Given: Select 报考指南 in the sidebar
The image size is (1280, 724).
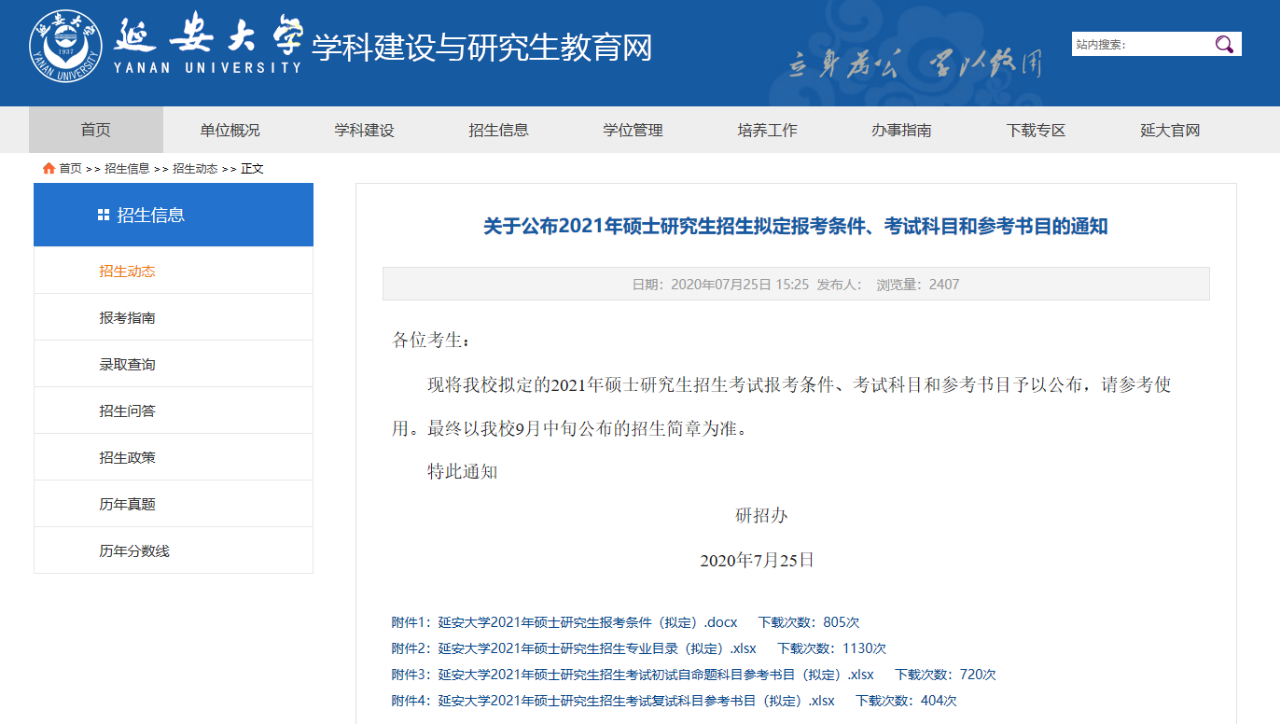Looking at the screenshot, I should [173, 318].
